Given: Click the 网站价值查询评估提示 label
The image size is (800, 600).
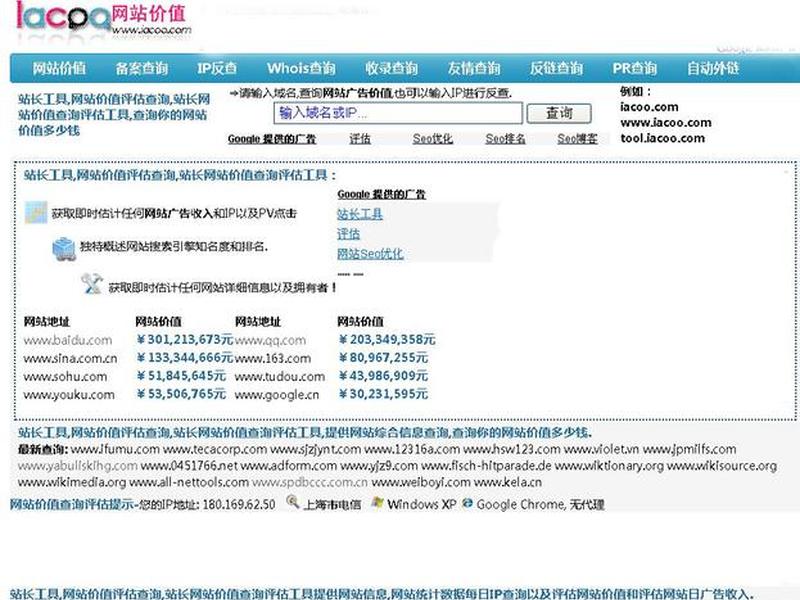Looking at the screenshot, I should tap(71, 505).
